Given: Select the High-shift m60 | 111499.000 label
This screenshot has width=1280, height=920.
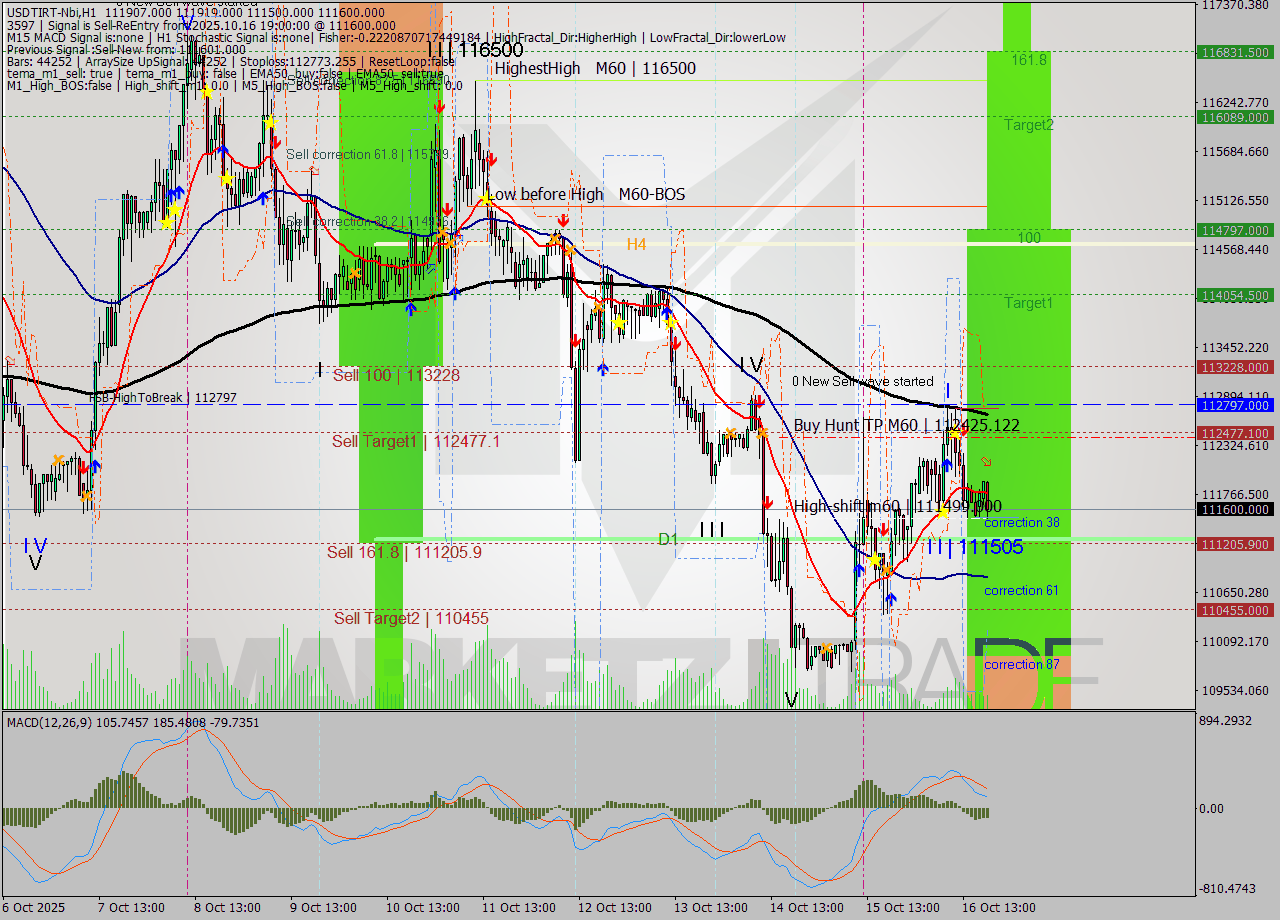Looking at the screenshot, I should [x=895, y=507].
